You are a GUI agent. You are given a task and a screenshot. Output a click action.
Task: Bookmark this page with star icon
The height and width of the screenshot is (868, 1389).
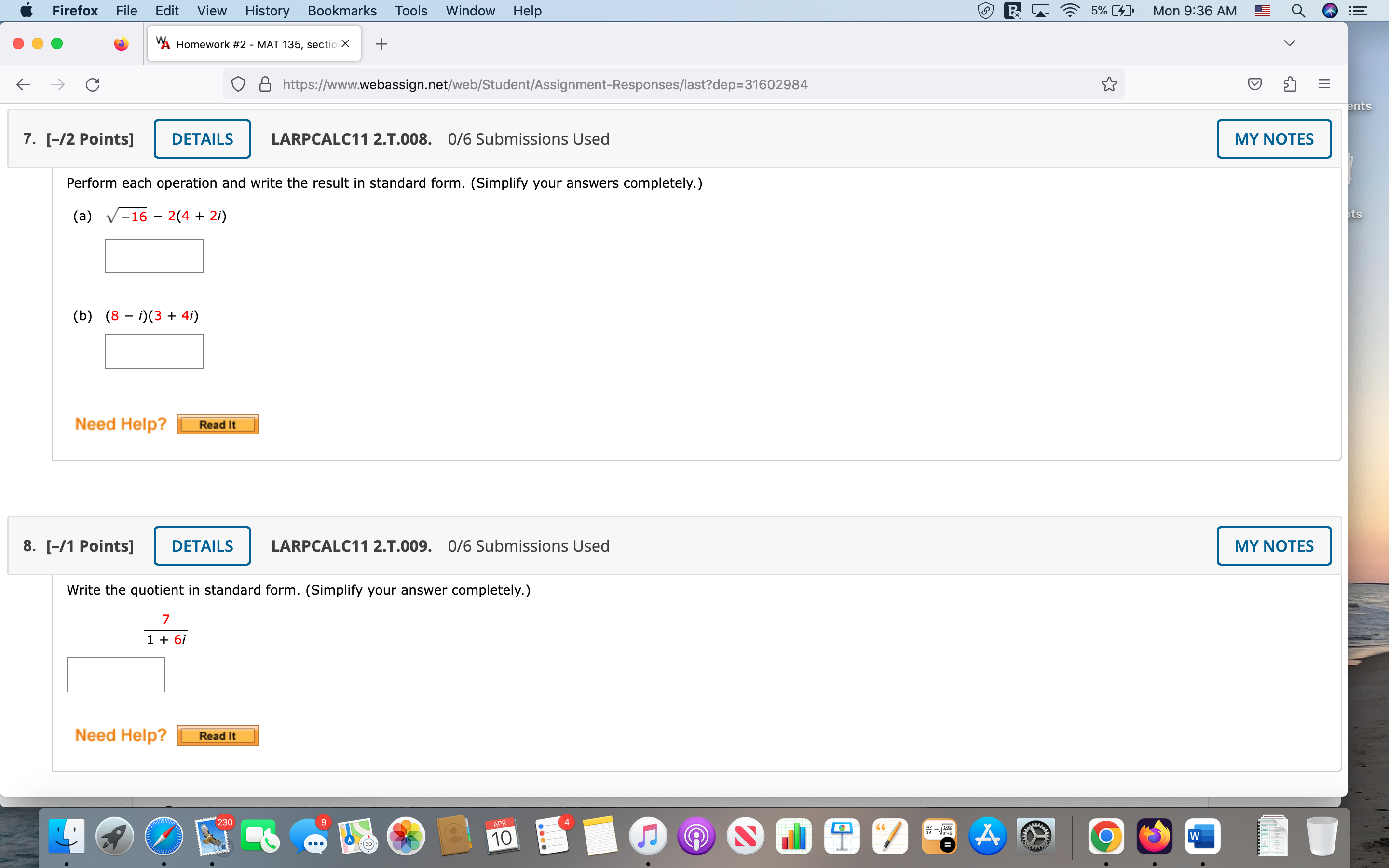coord(1109,84)
